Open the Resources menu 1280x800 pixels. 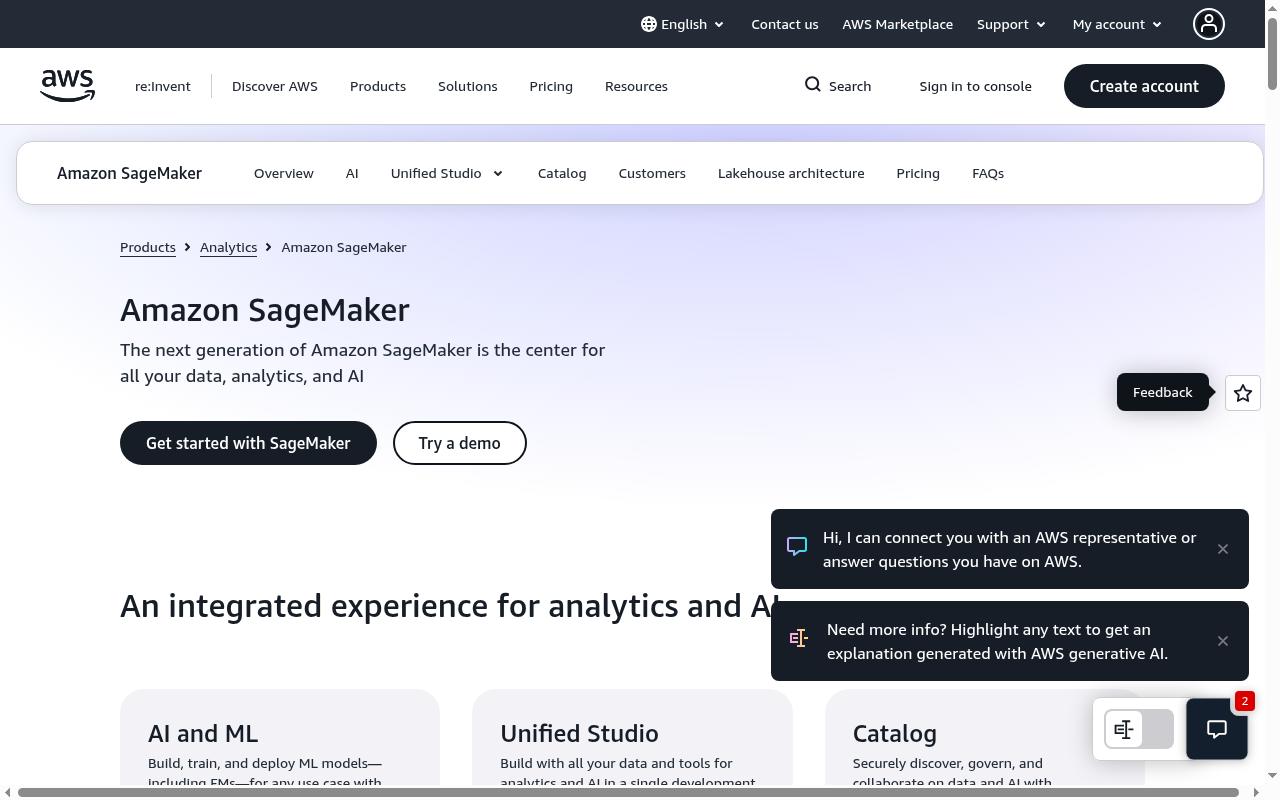[x=636, y=86]
